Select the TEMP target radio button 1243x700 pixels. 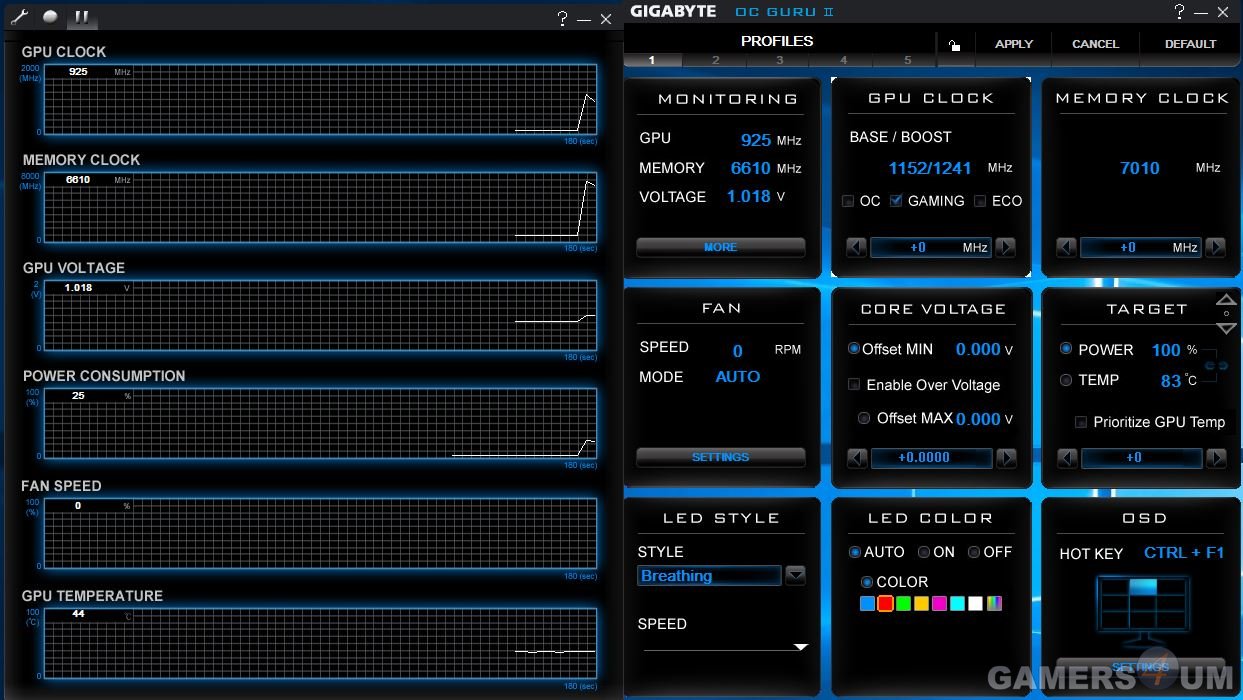pyautogui.click(x=1066, y=380)
